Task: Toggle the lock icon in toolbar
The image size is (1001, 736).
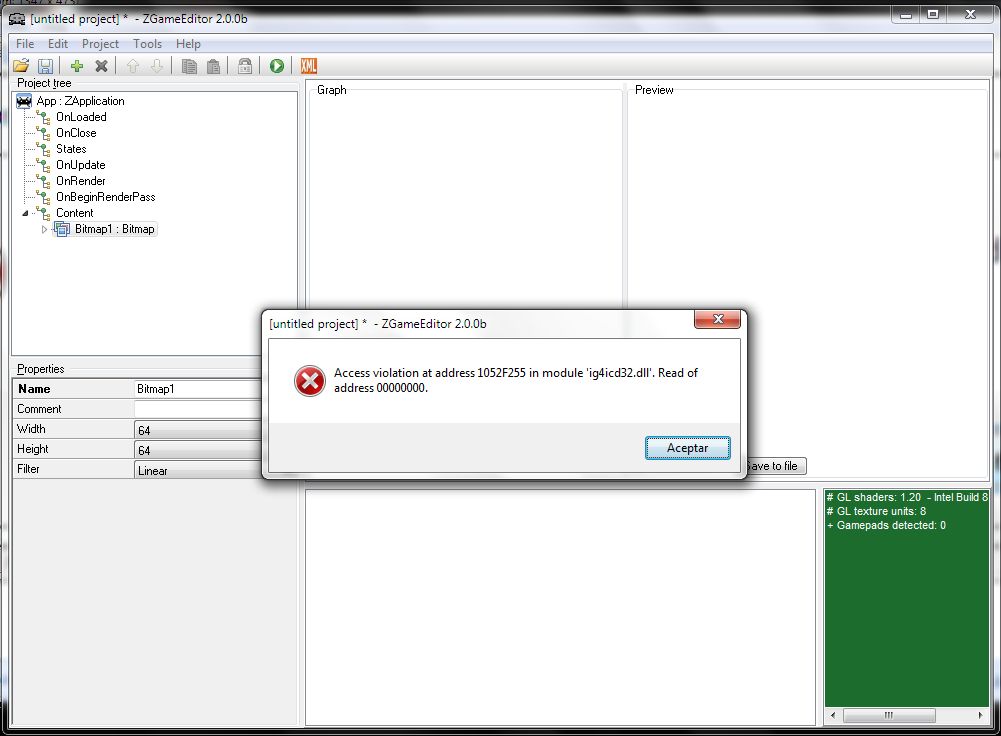Action: pyautogui.click(x=245, y=66)
